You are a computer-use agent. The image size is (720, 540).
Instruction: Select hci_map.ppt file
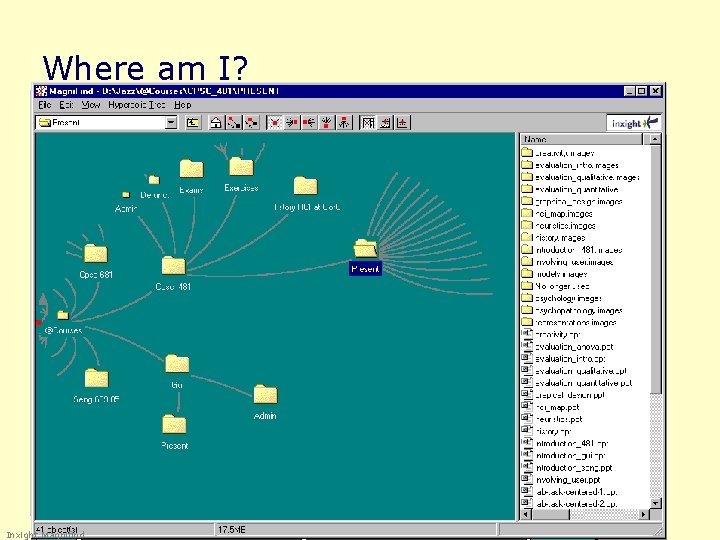551,407
